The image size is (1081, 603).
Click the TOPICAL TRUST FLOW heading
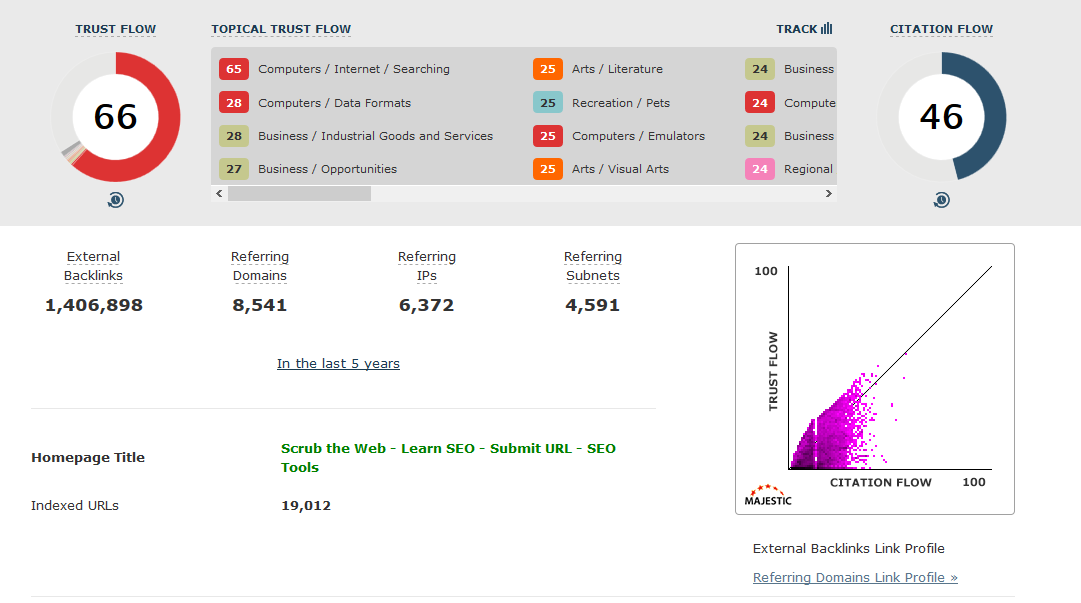[x=281, y=29]
